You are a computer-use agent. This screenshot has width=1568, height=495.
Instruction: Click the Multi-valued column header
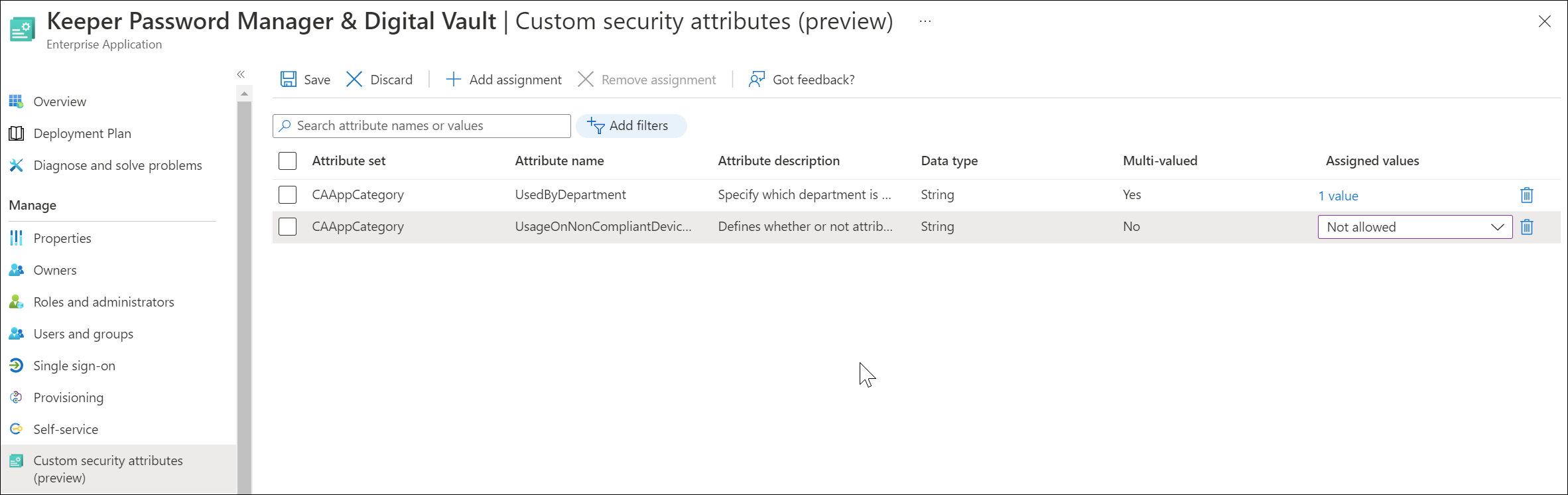pyautogui.click(x=1160, y=161)
